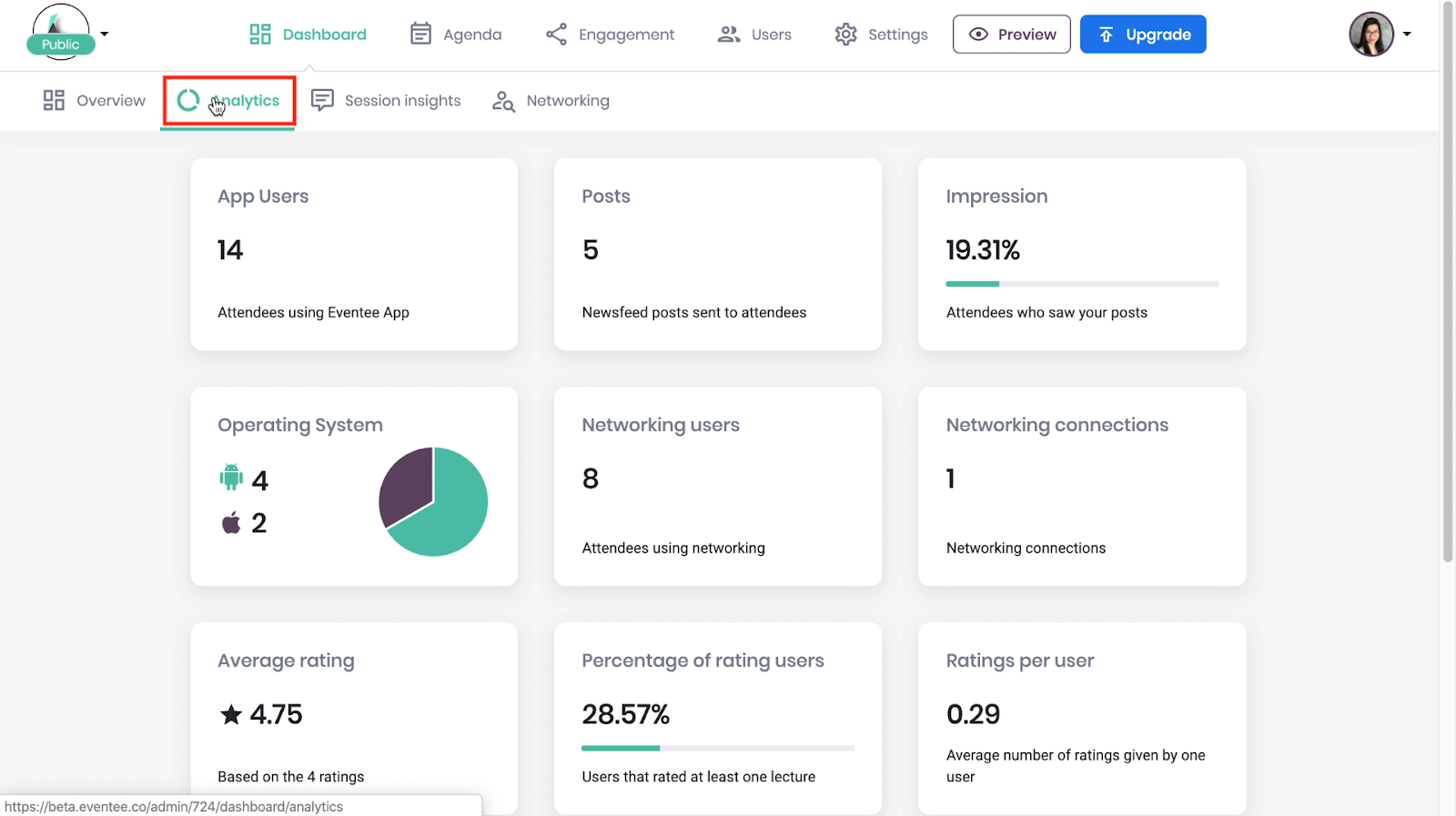Click the Android icon in Operating System
Screen dimensions: 1456x816
click(231, 477)
